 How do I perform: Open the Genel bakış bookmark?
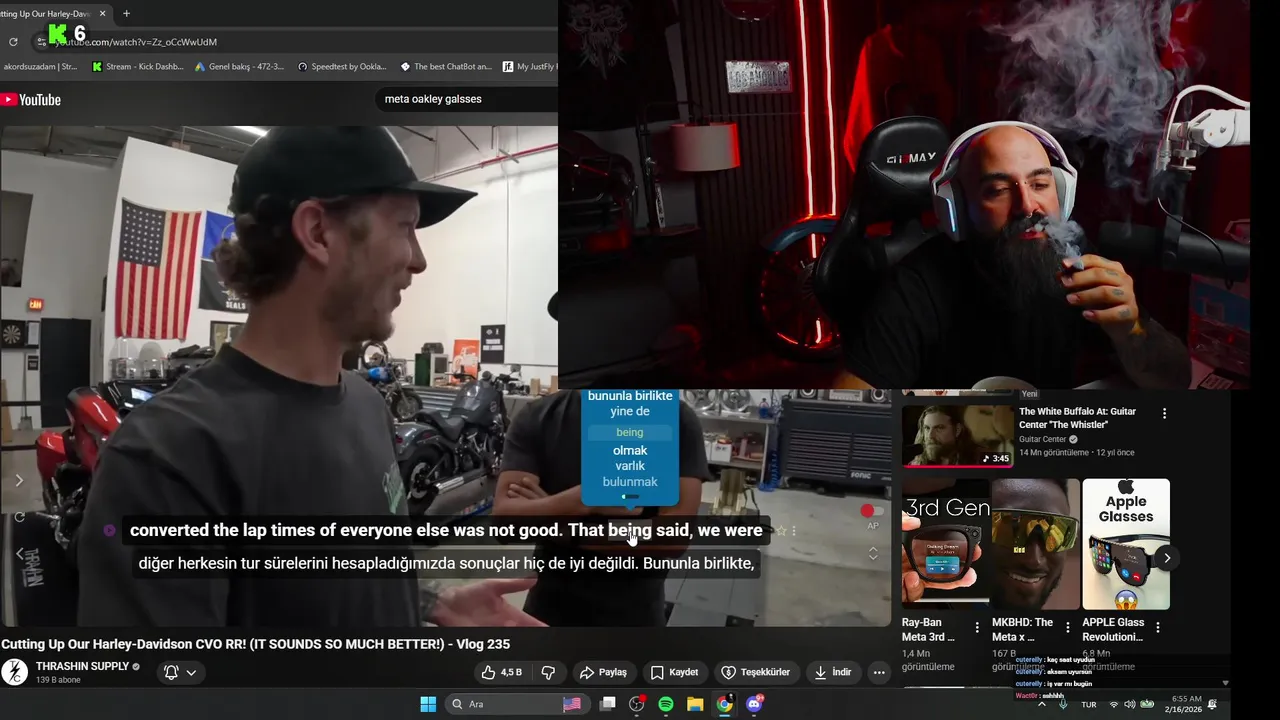click(239, 67)
